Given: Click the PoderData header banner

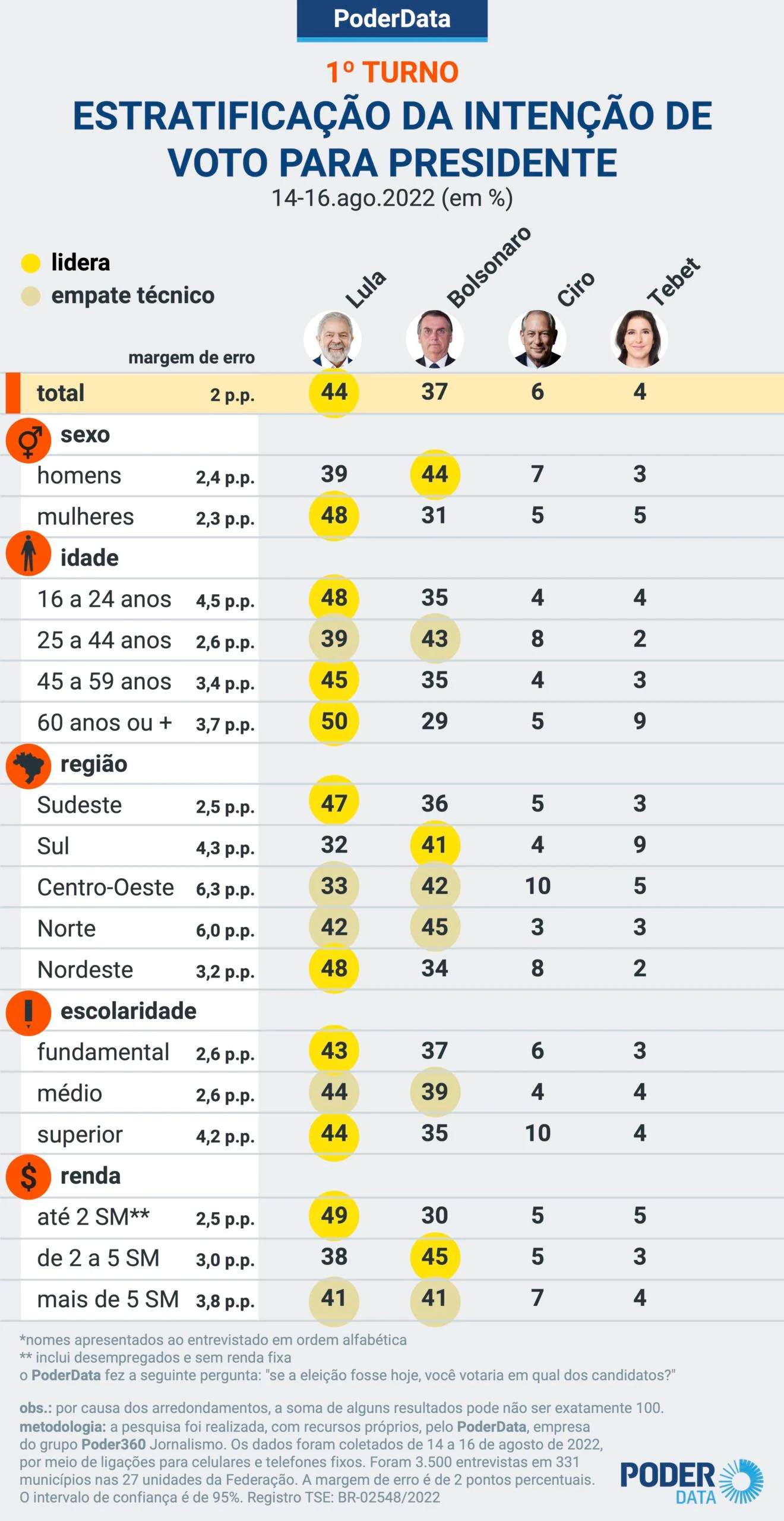Looking at the screenshot, I should click(392, 20).
